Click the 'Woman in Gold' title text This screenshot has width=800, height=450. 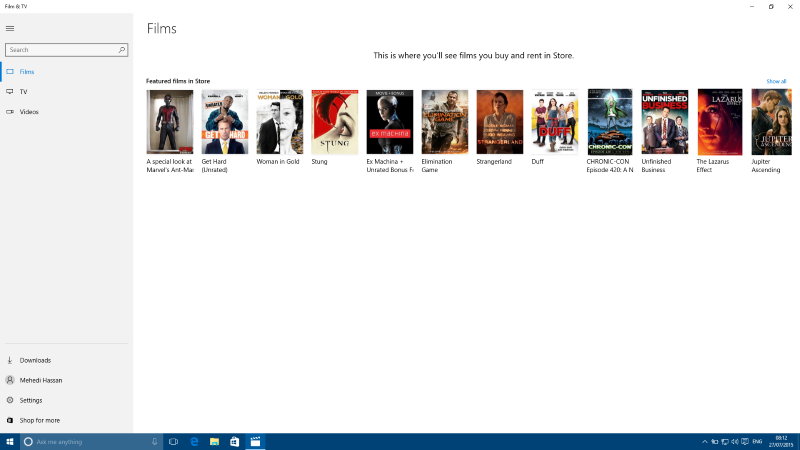pyautogui.click(x=278, y=162)
